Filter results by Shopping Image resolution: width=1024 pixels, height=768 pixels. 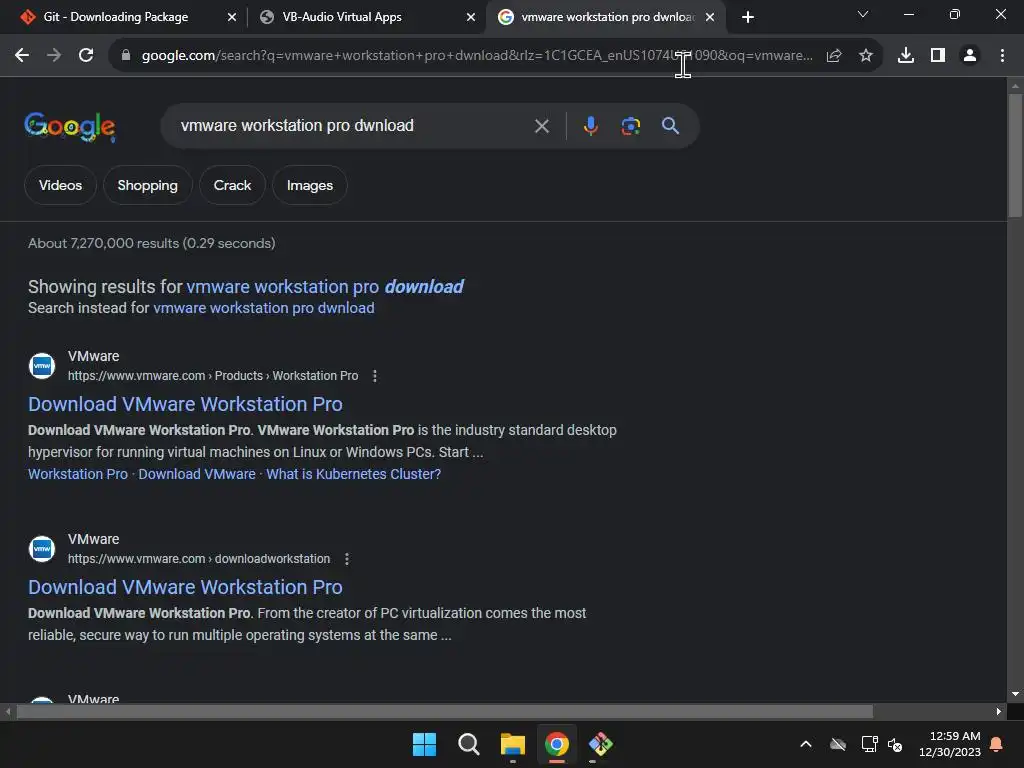tap(148, 185)
